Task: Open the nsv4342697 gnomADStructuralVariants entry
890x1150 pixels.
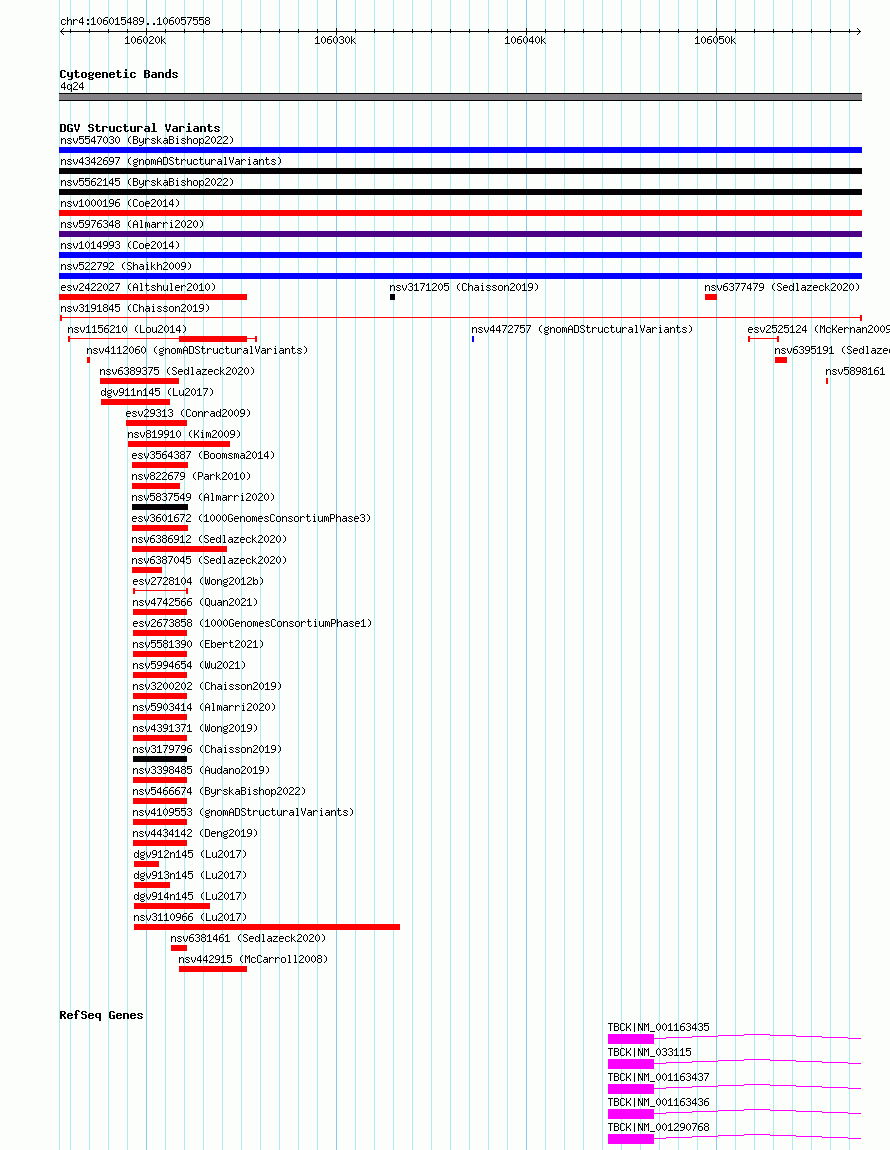Action: click(171, 161)
